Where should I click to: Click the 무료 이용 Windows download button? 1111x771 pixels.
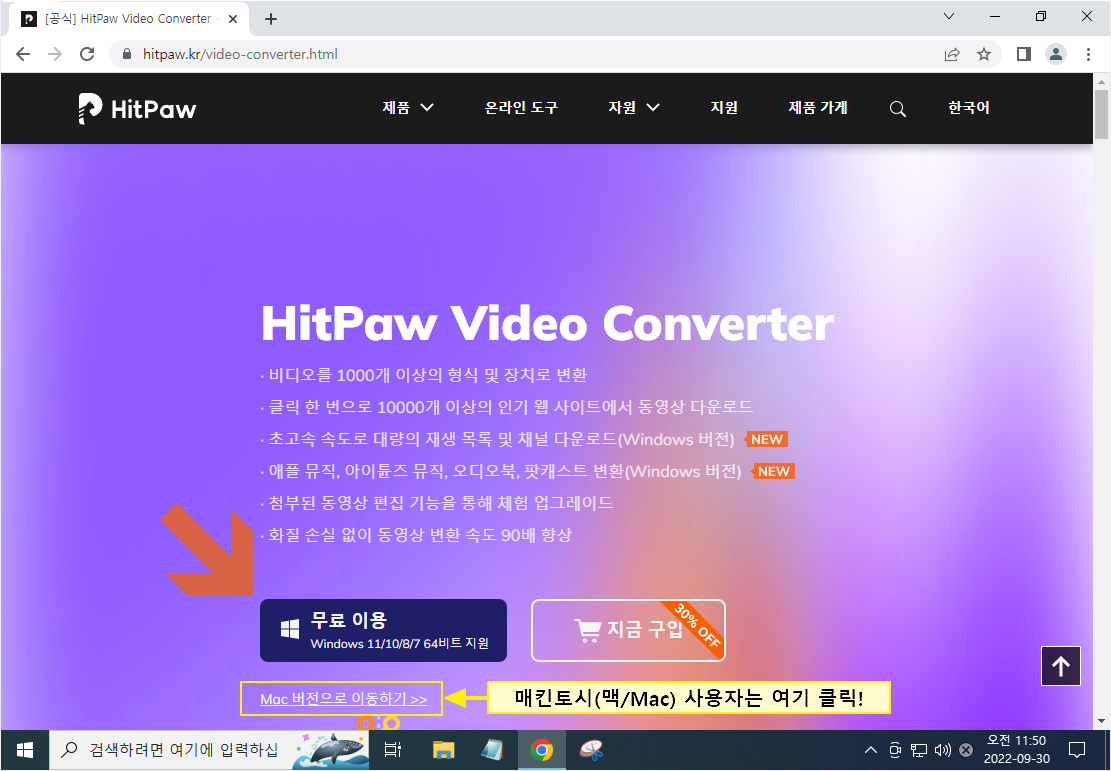tap(383, 631)
